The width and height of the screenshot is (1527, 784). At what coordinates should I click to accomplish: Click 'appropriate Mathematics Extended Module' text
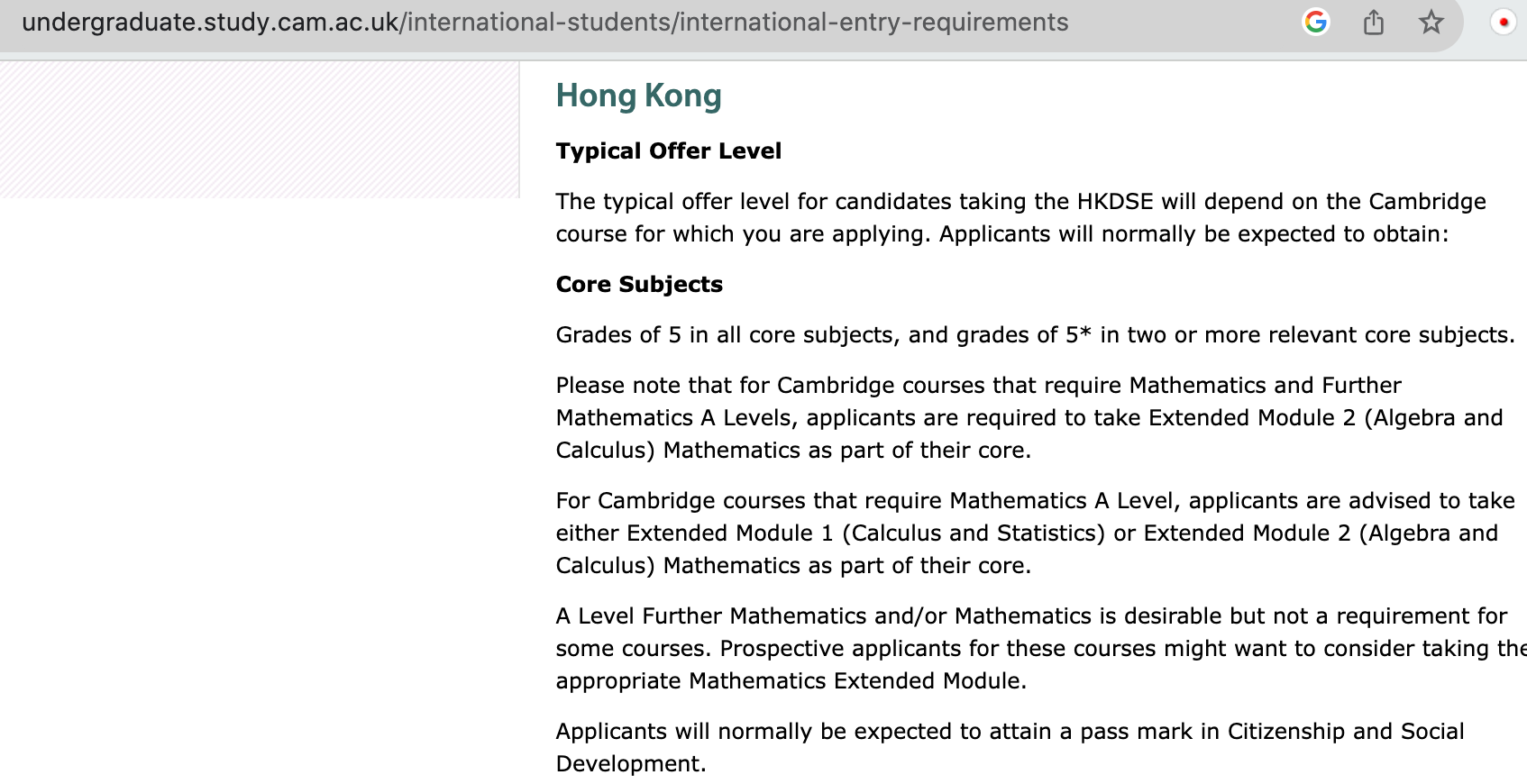click(788, 680)
